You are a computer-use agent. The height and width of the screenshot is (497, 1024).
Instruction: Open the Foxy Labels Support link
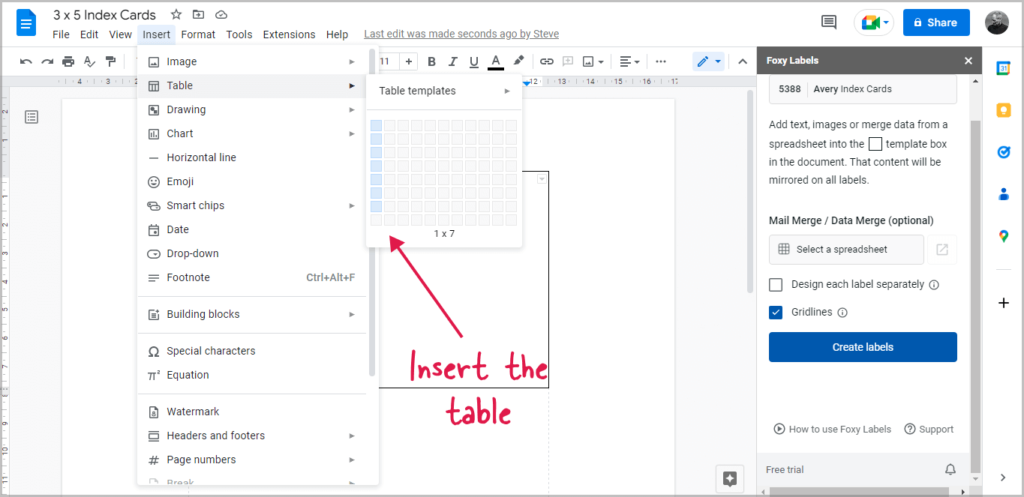tap(929, 429)
